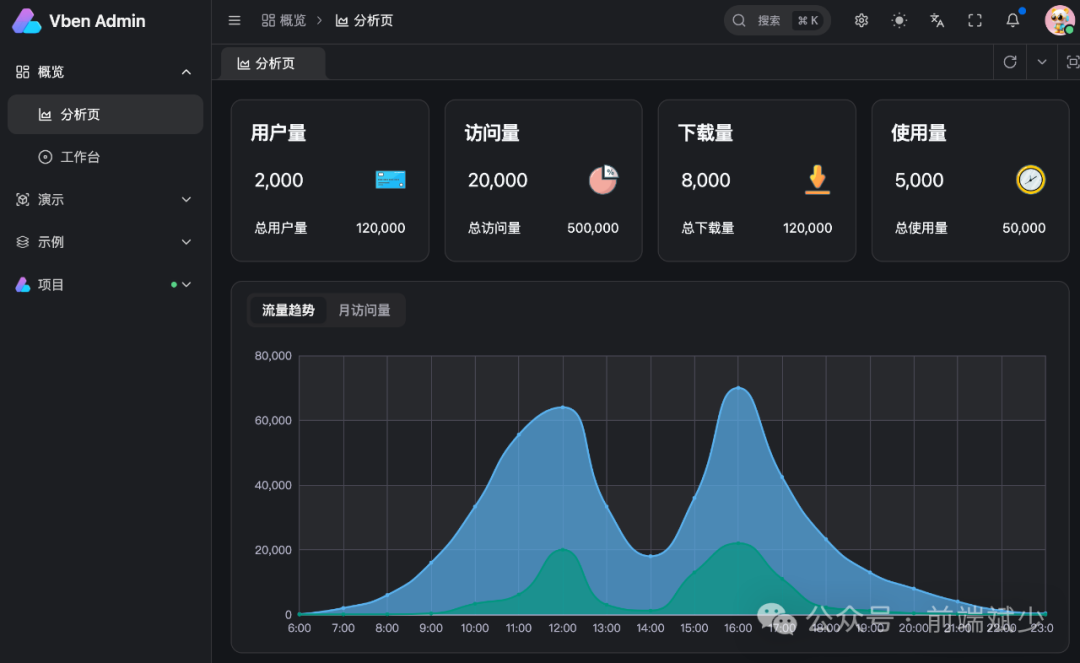Refresh the 分析页 tab content

pos(1009,61)
